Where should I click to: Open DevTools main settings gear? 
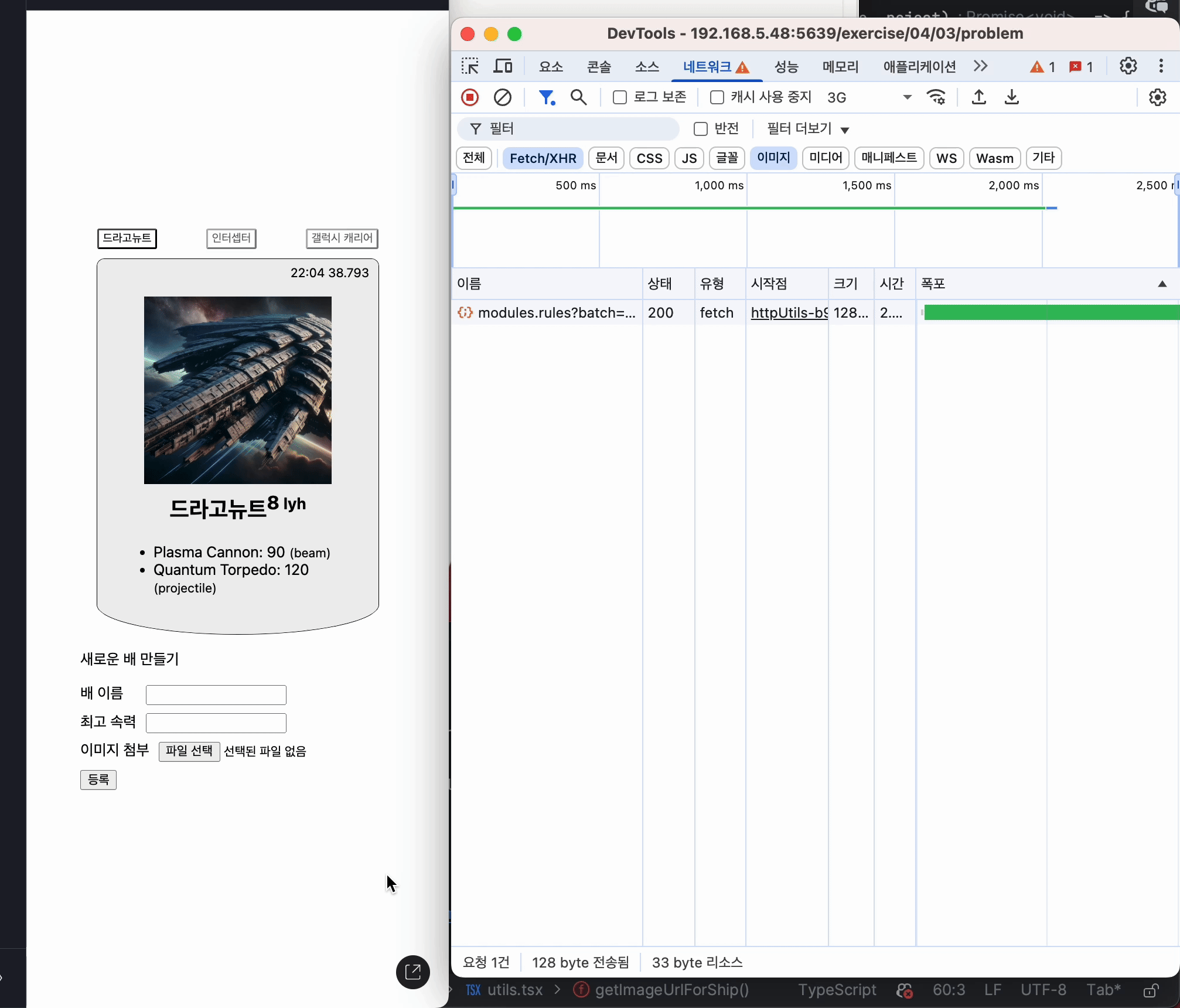1128,66
